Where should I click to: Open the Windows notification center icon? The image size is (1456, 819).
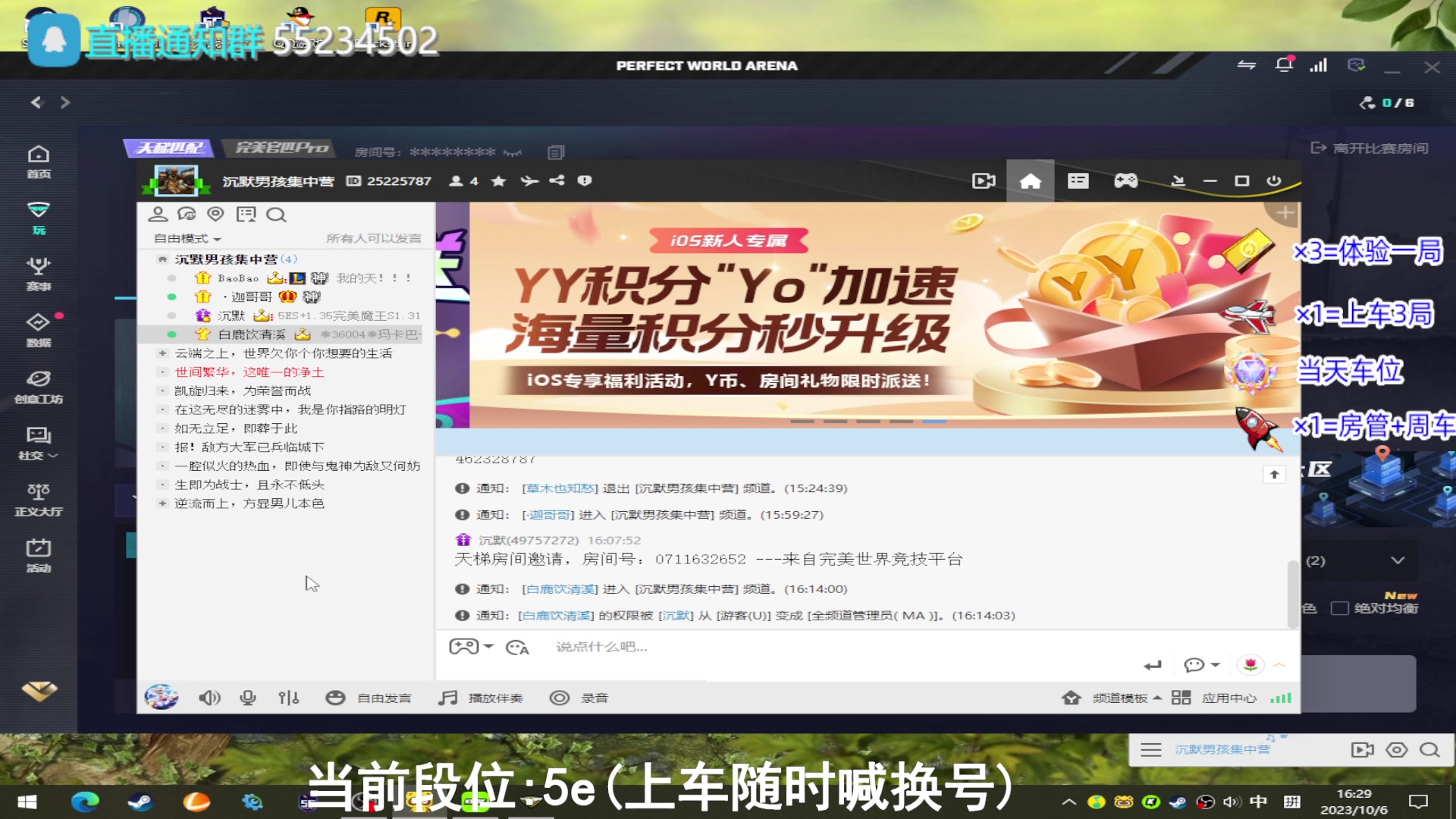coord(1418,802)
